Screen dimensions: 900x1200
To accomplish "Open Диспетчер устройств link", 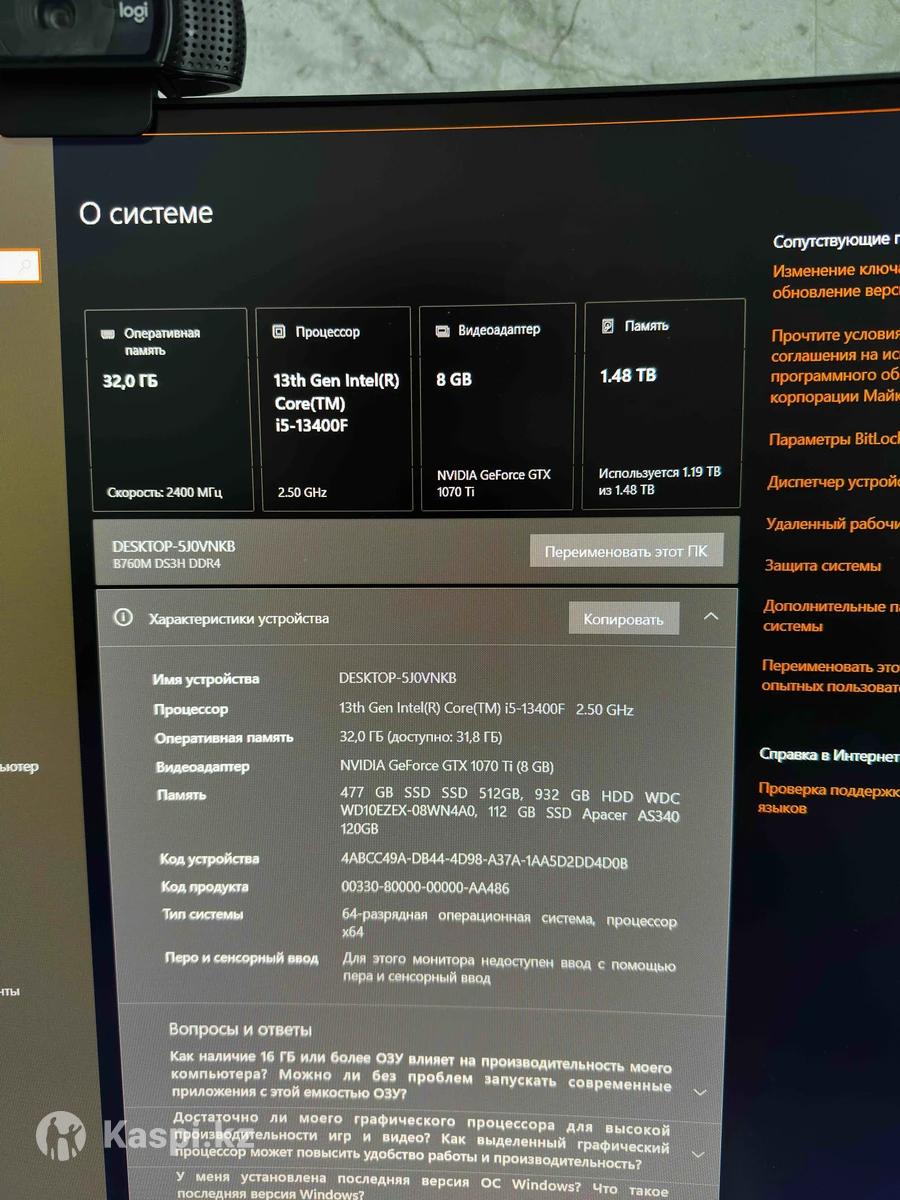I will [832, 482].
